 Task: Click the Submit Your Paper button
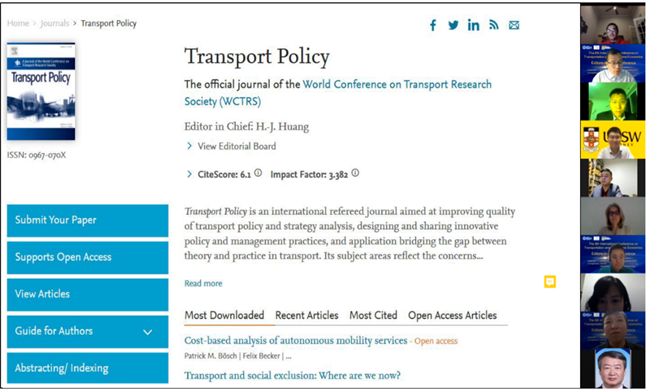point(88,220)
